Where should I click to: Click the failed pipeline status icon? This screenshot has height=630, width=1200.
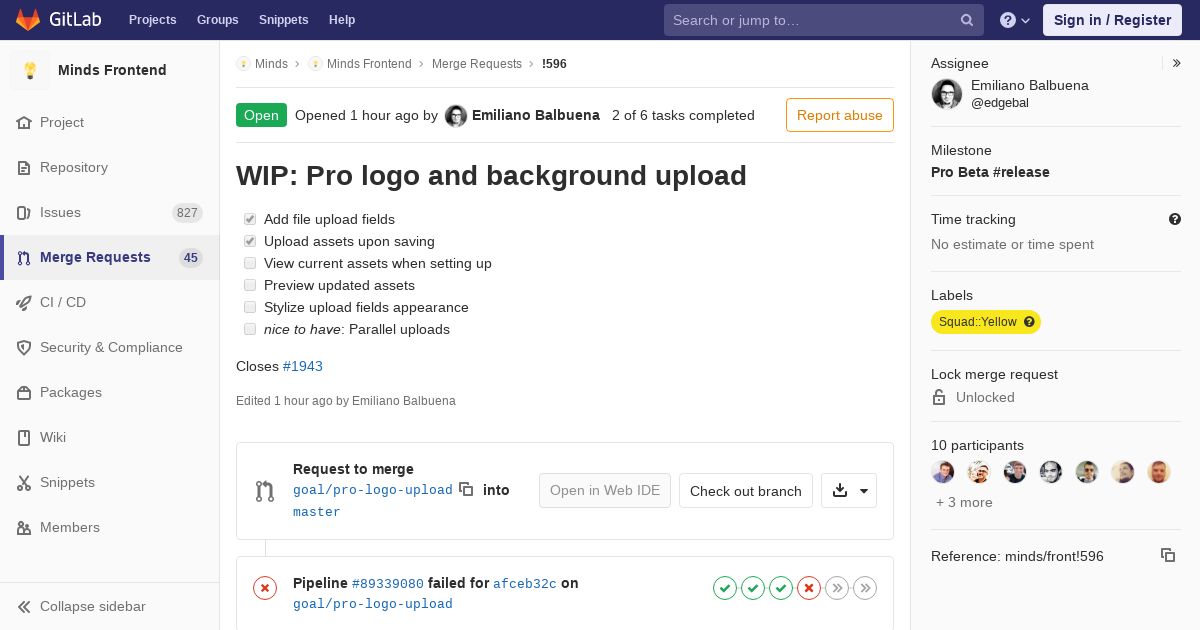(265, 588)
